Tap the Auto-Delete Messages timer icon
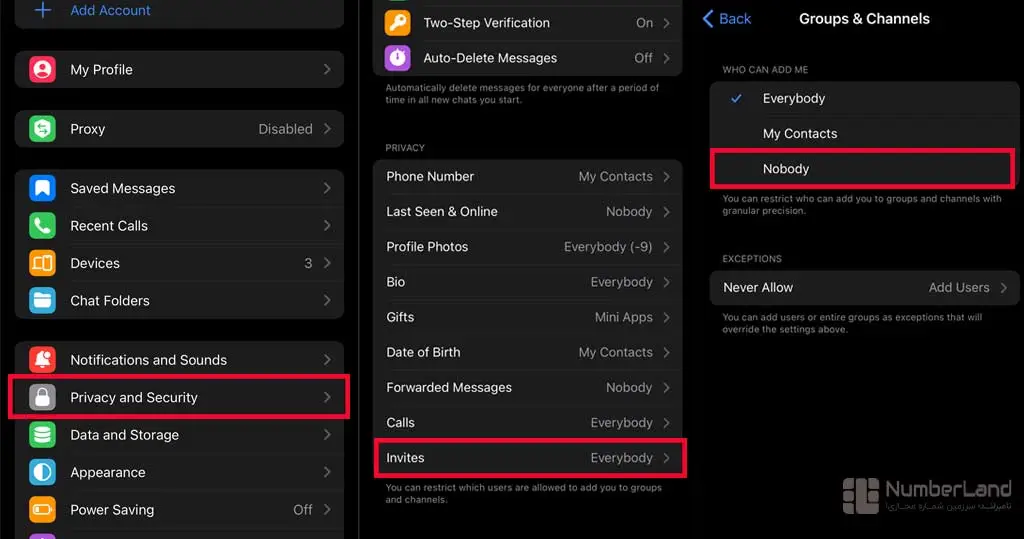The width and height of the screenshot is (1024, 539). 398,58
